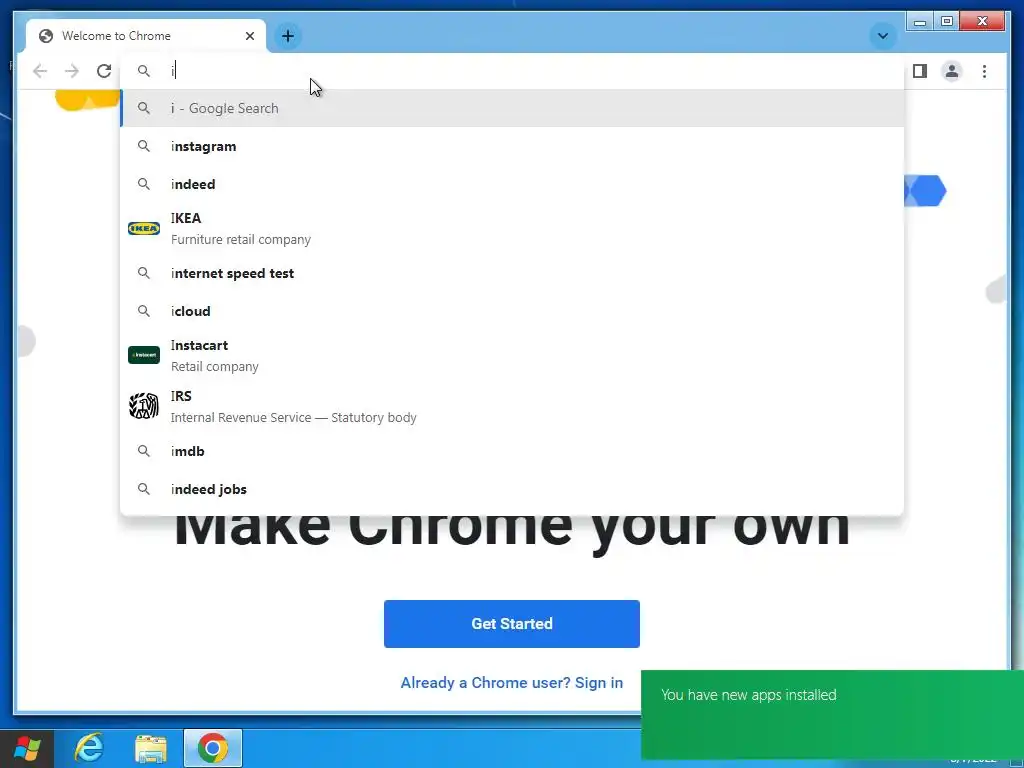Click search icon beside internet speed test
The image size is (1024, 768).
(x=144, y=273)
